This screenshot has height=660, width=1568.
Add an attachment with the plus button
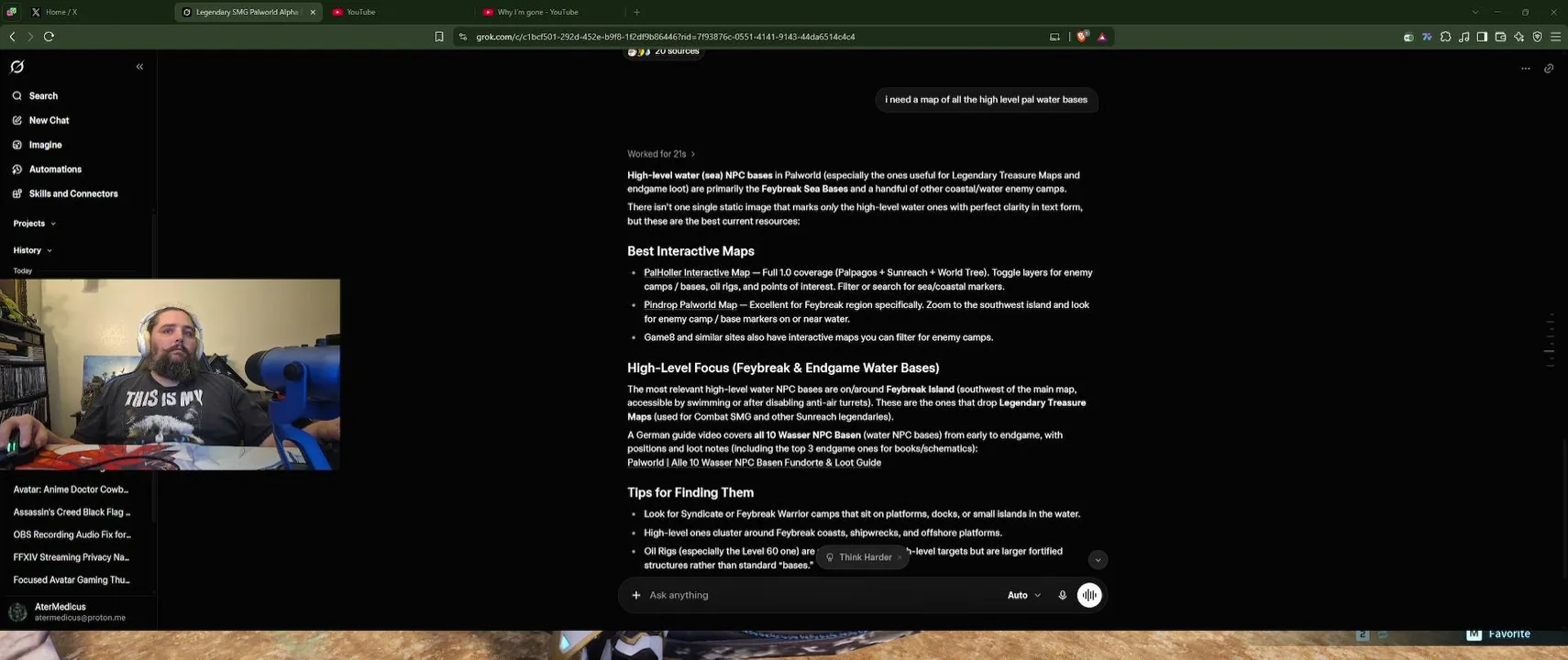[636, 596]
